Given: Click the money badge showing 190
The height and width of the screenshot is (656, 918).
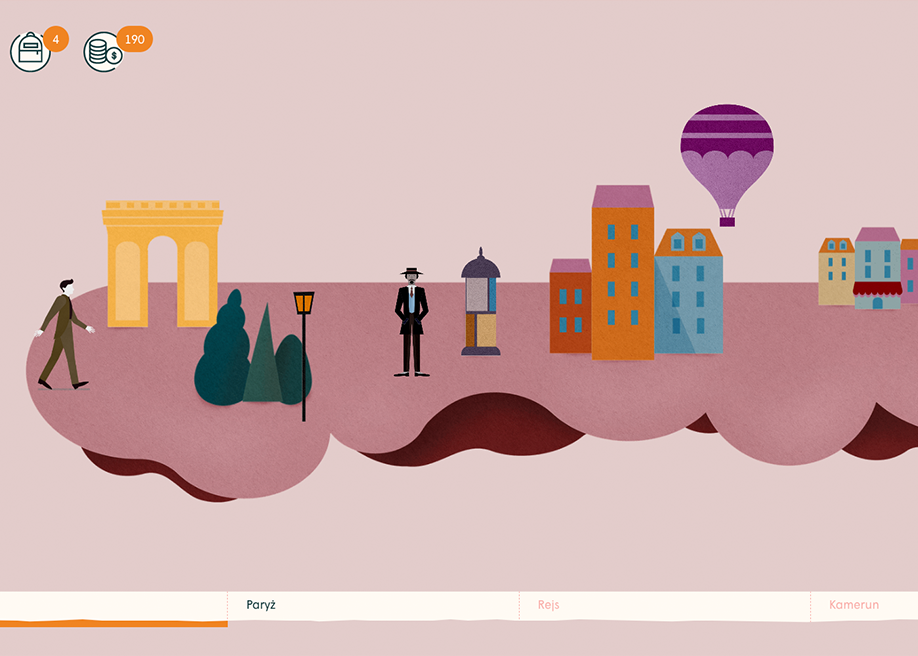Looking at the screenshot, I should [134, 40].
